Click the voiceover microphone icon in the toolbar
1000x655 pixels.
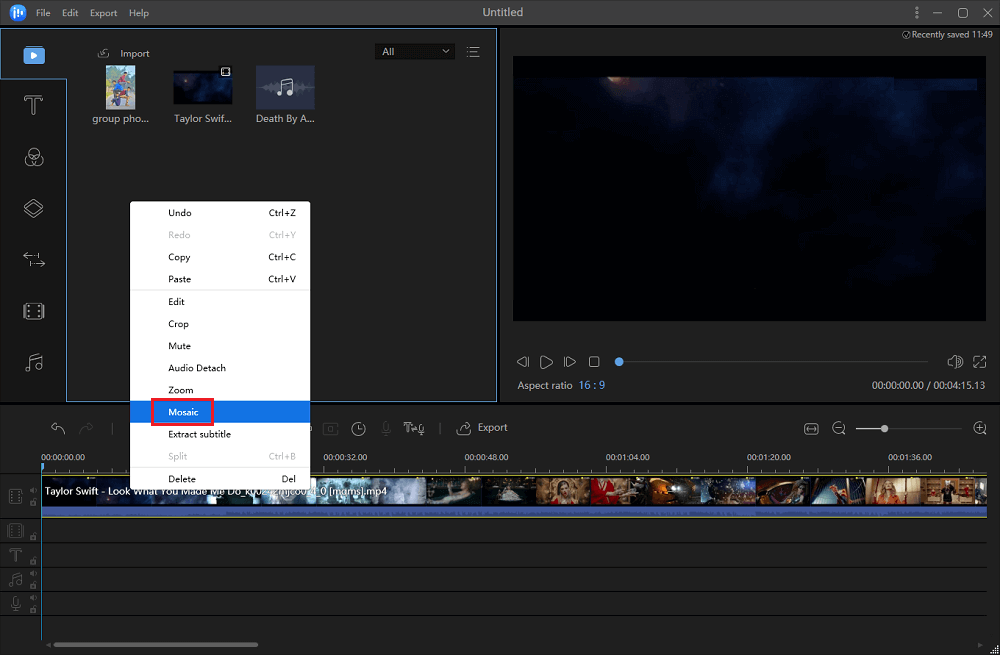(386, 428)
